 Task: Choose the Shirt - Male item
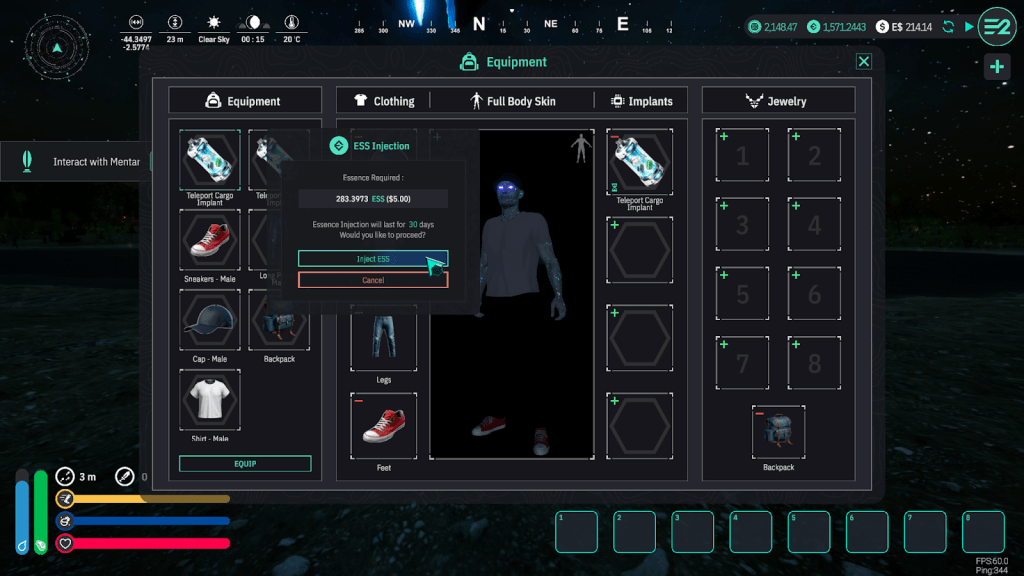(x=210, y=401)
